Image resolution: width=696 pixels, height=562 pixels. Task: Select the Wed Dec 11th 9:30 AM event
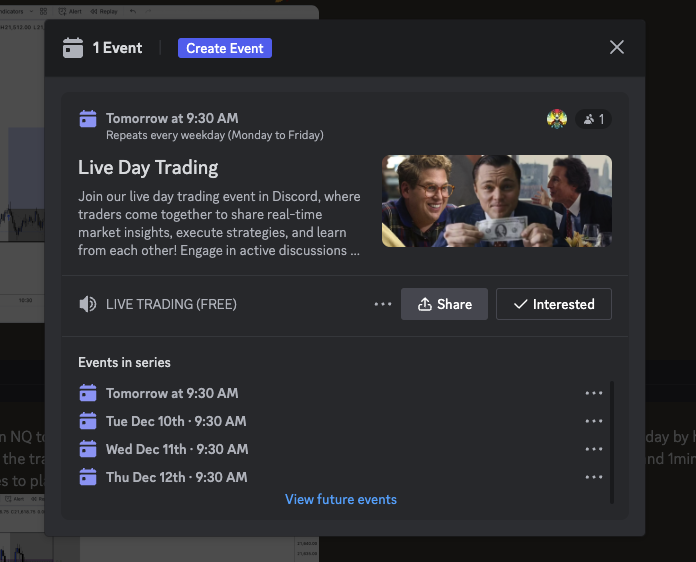[177, 449]
